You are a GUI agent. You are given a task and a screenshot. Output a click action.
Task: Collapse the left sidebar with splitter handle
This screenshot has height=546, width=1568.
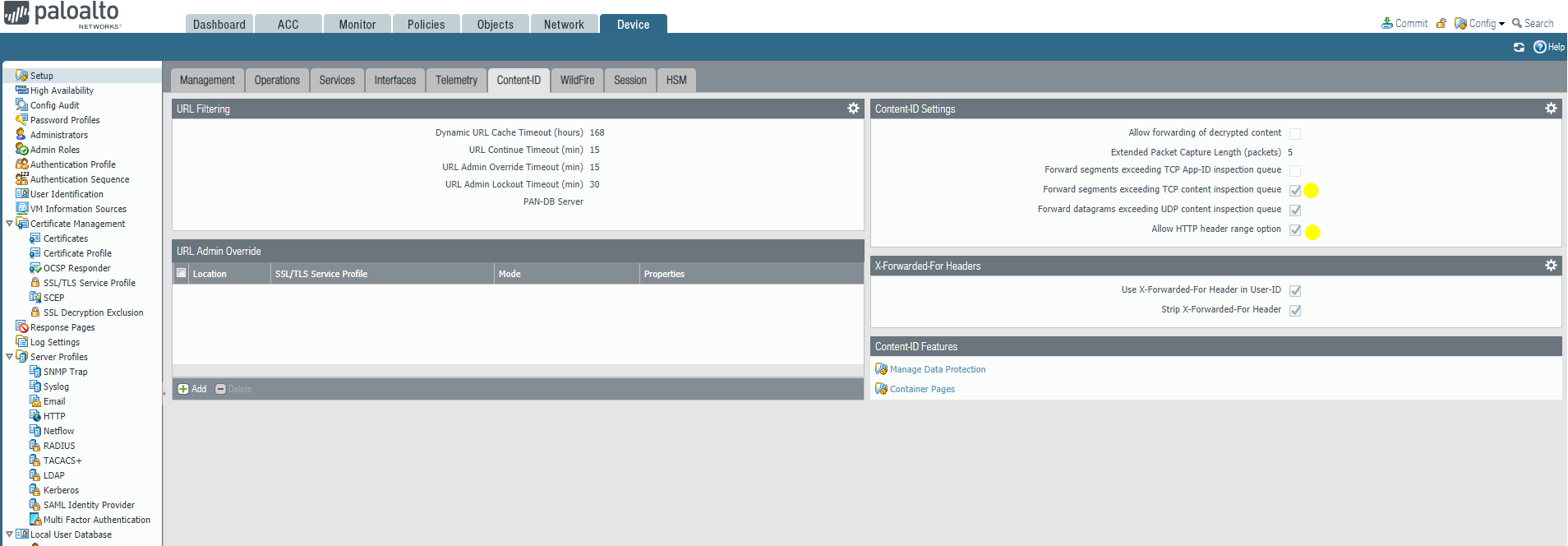tap(164, 393)
